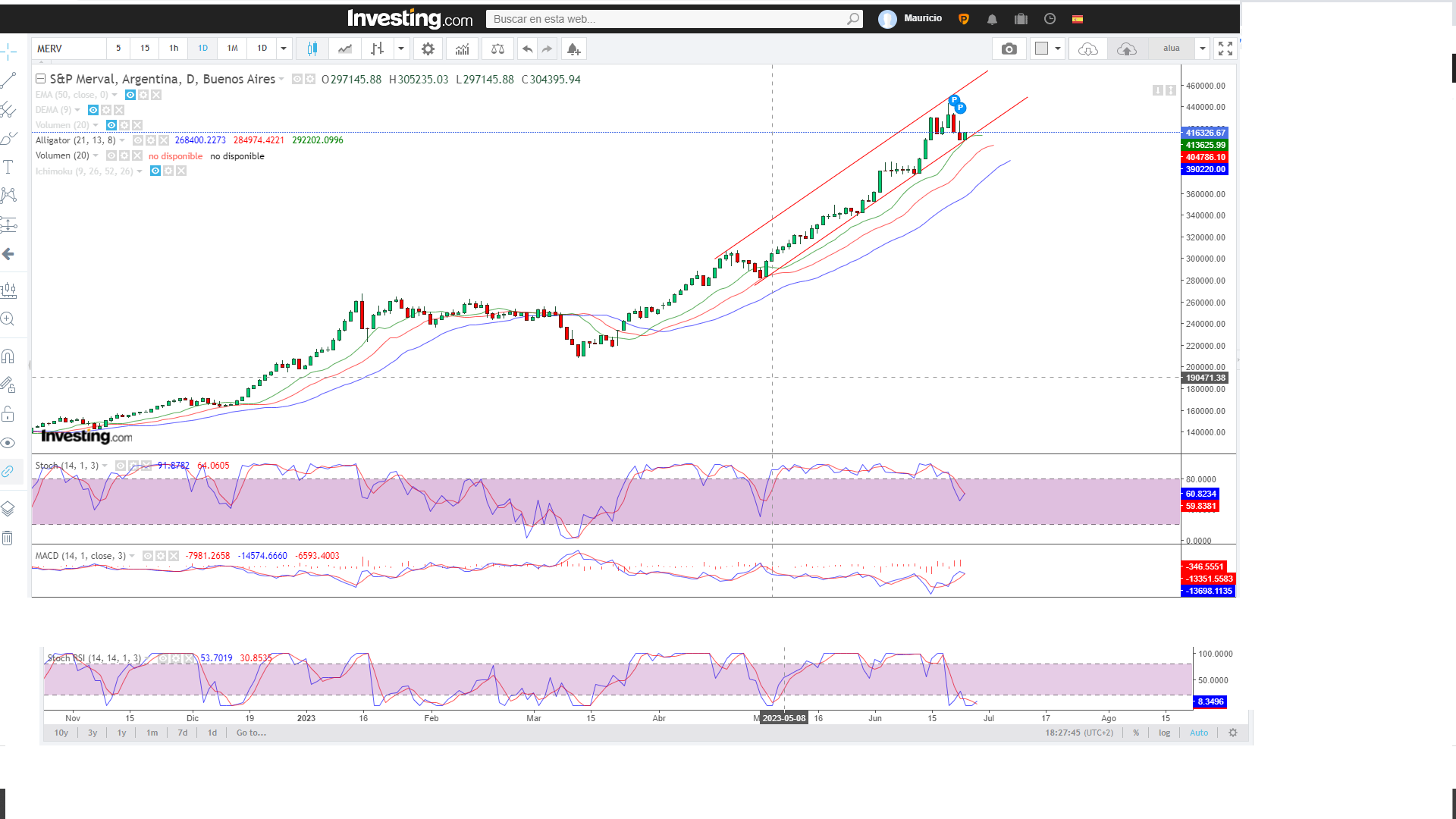This screenshot has width=1456, height=819.
Task: Toggle fullscreen chart mode
Action: pos(1225,49)
